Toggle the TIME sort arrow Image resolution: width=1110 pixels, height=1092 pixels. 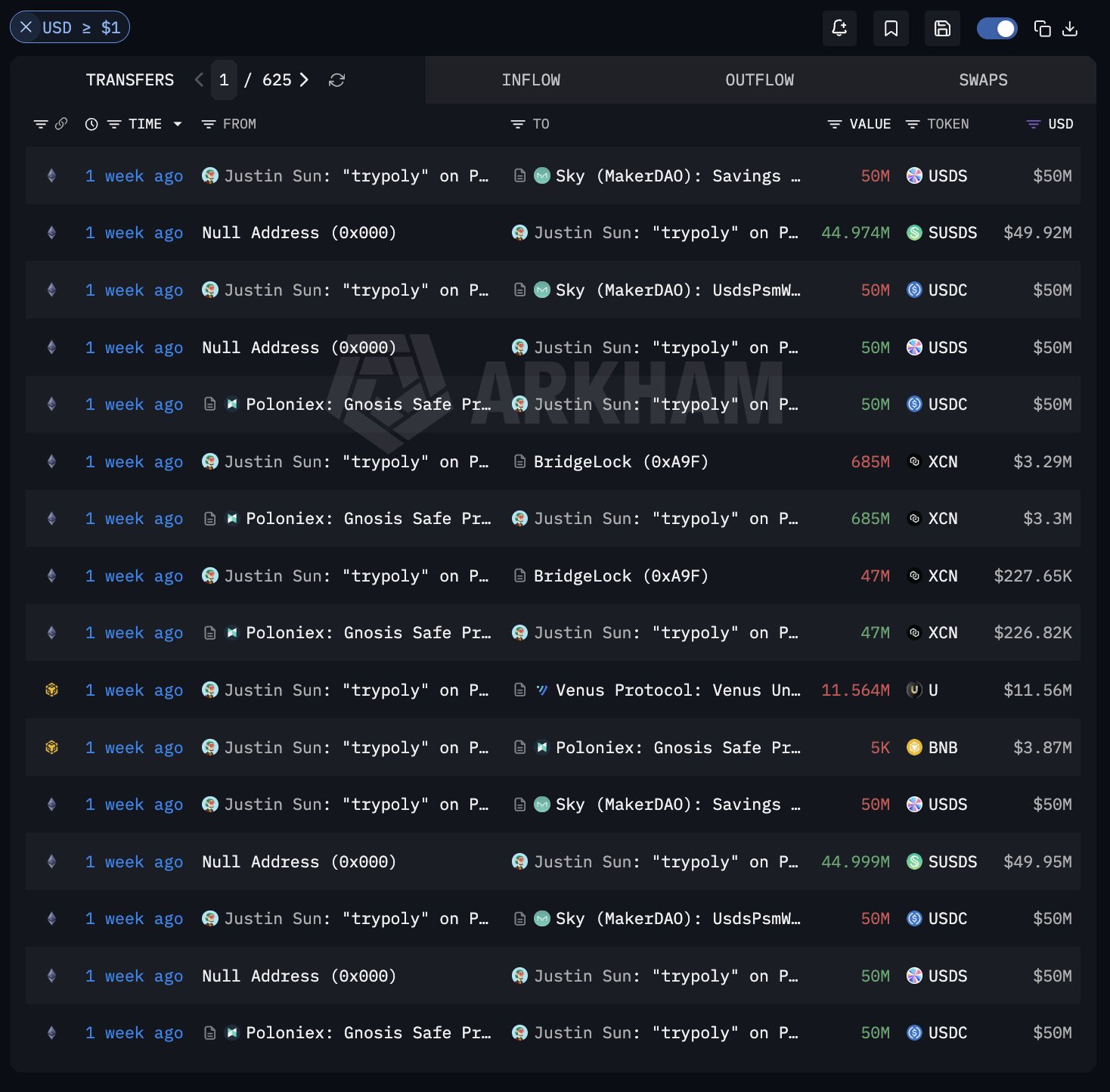[178, 124]
